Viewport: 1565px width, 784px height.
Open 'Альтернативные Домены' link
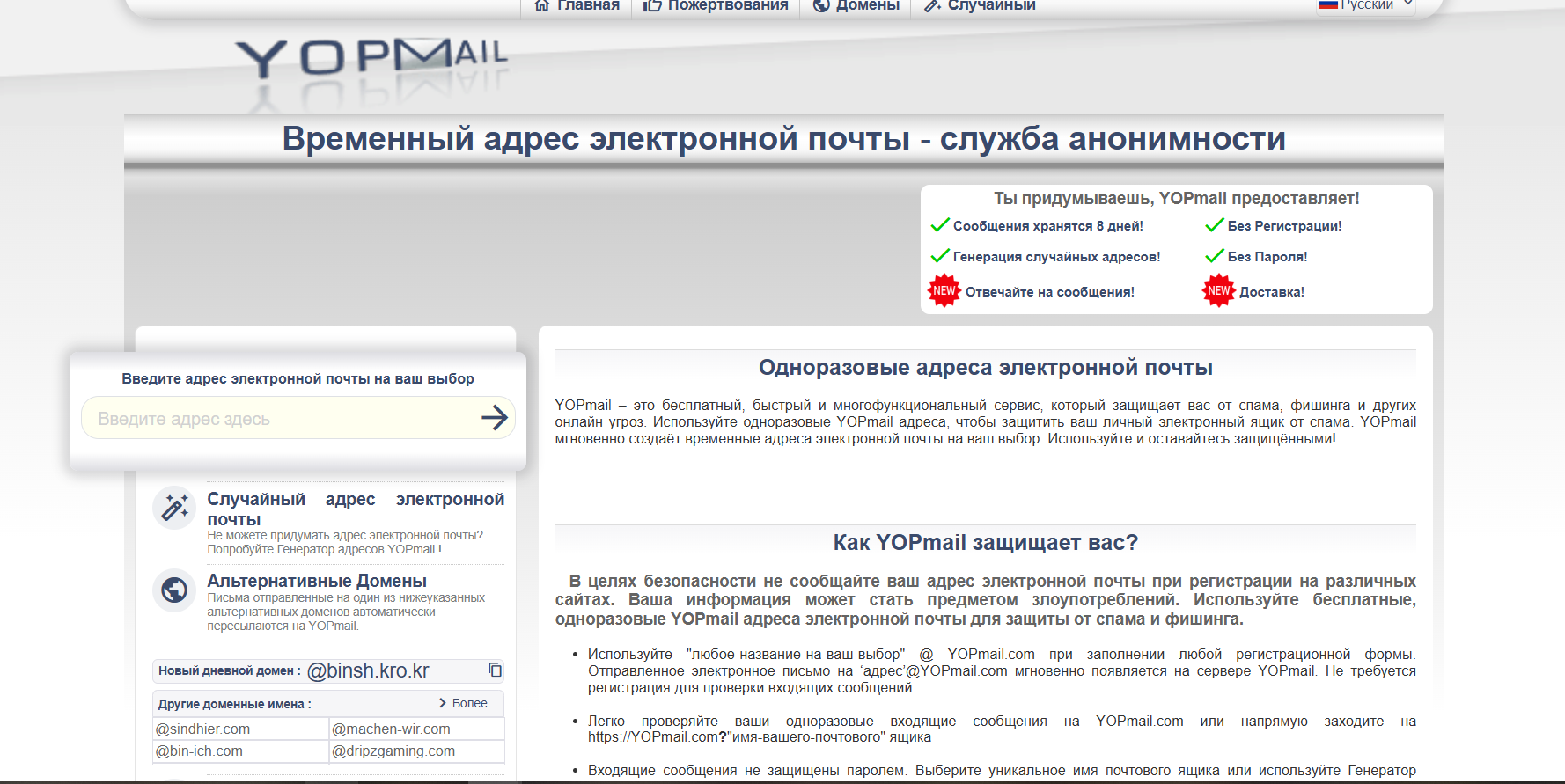pos(317,581)
